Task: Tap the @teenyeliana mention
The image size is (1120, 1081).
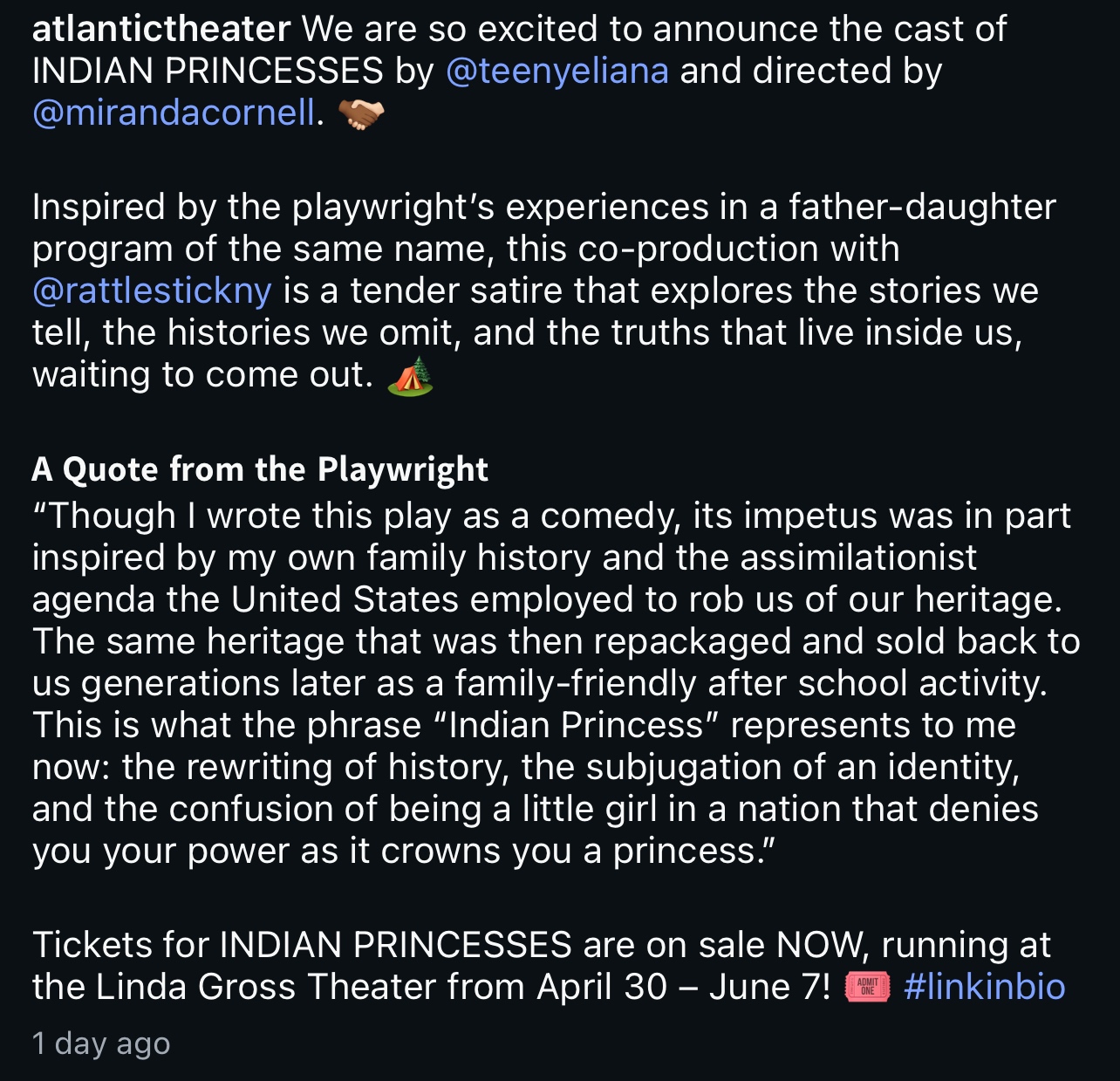Action: click(x=557, y=72)
